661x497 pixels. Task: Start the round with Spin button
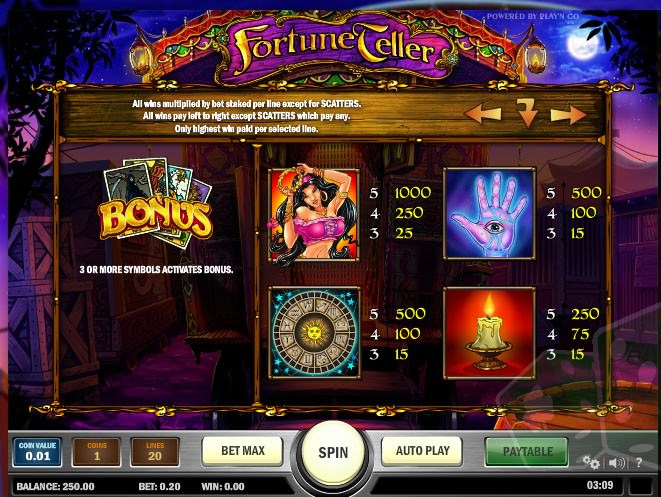pyautogui.click(x=333, y=453)
